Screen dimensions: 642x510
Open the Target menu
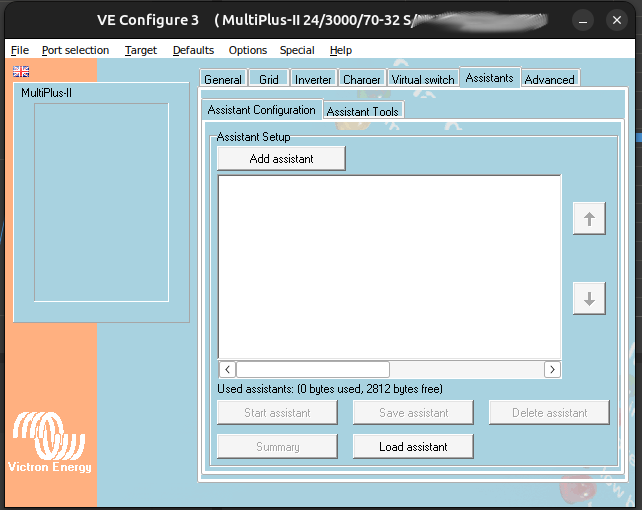coord(141,50)
